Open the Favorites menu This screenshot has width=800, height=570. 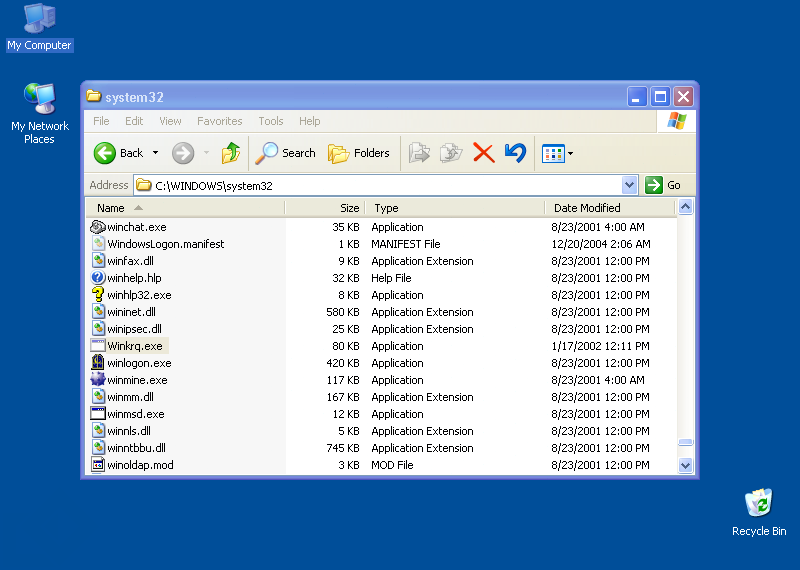click(220, 121)
